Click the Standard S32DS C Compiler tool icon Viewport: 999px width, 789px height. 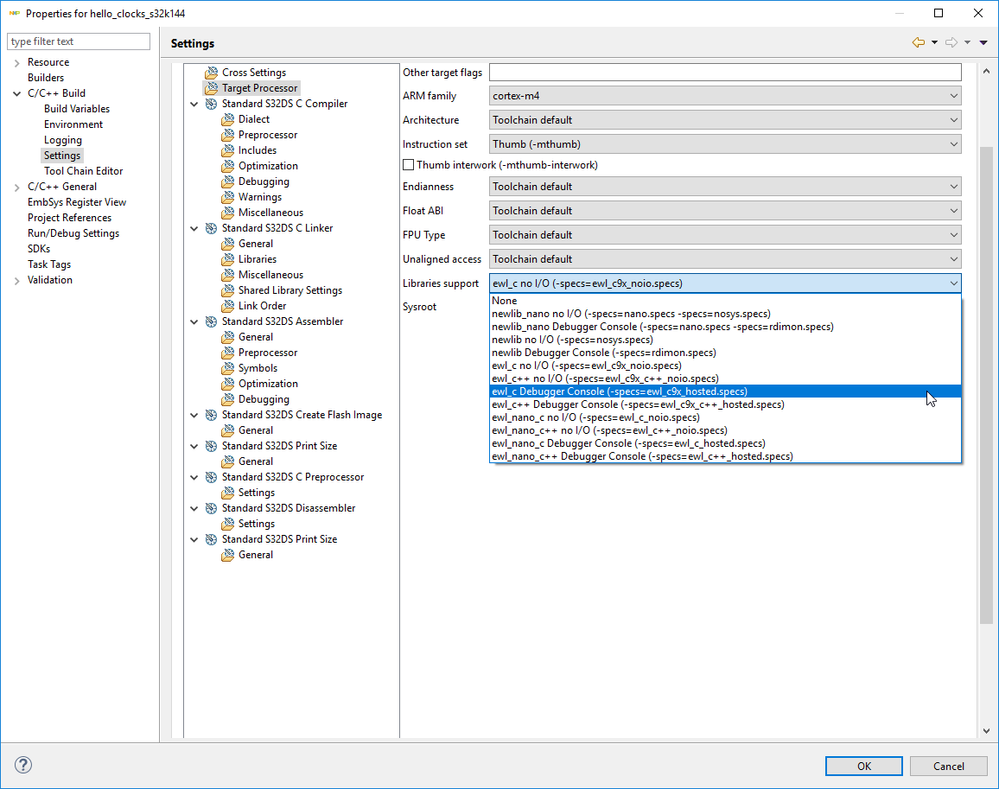(211, 104)
